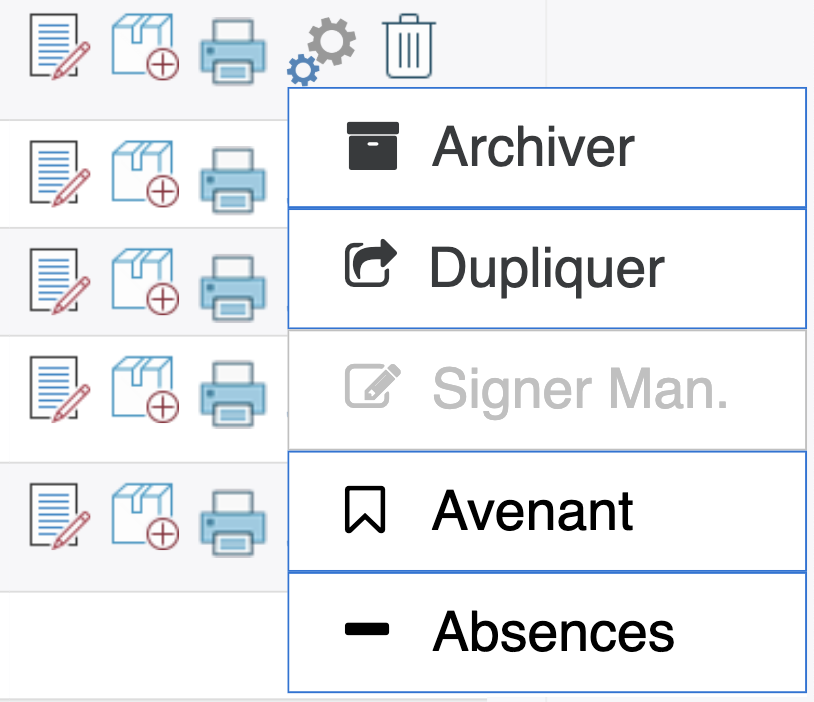The height and width of the screenshot is (702, 814).
Task: Select the Avenant menu entry
Action: click(x=547, y=511)
